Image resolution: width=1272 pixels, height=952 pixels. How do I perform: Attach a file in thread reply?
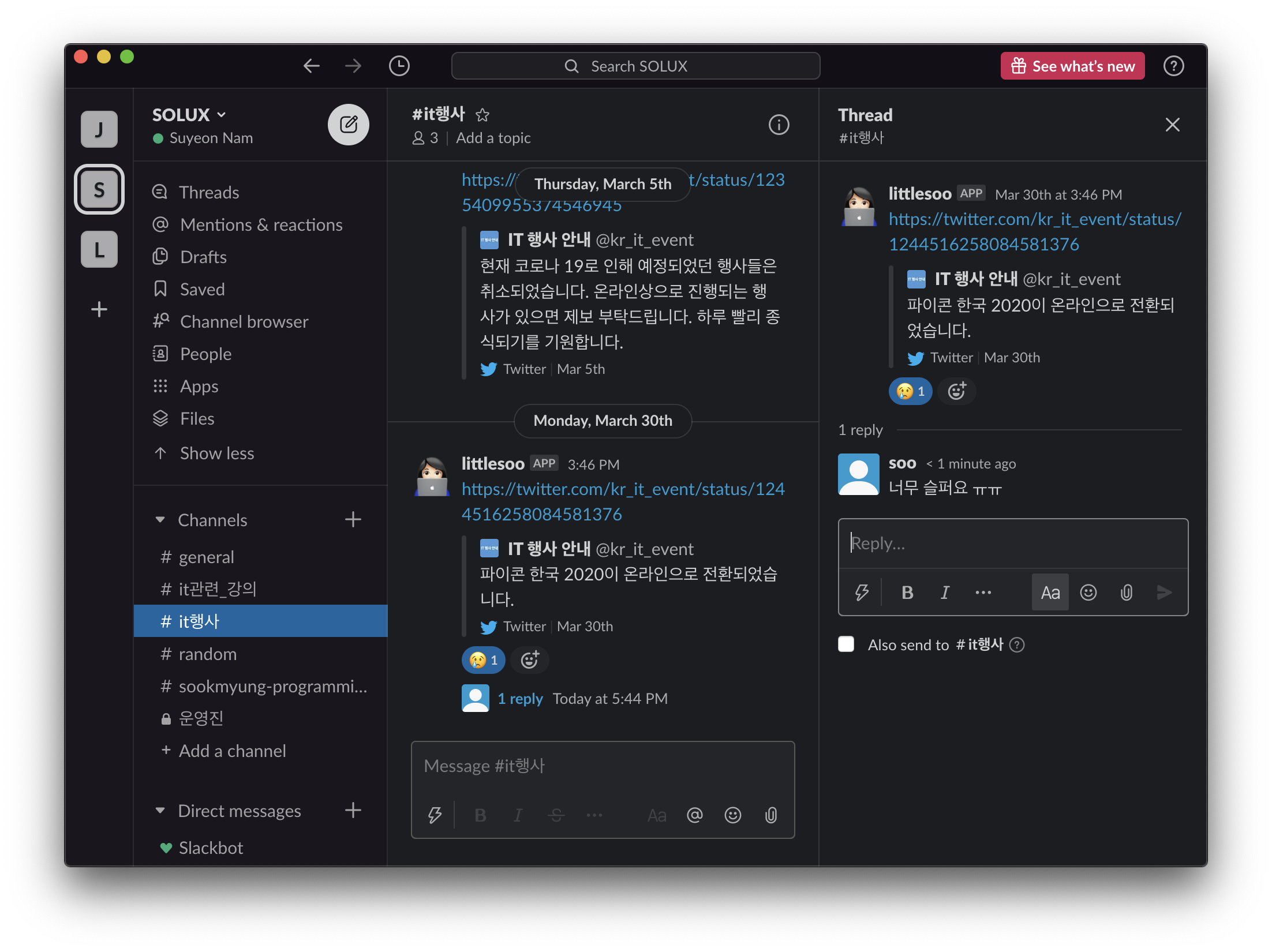pos(1126,593)
